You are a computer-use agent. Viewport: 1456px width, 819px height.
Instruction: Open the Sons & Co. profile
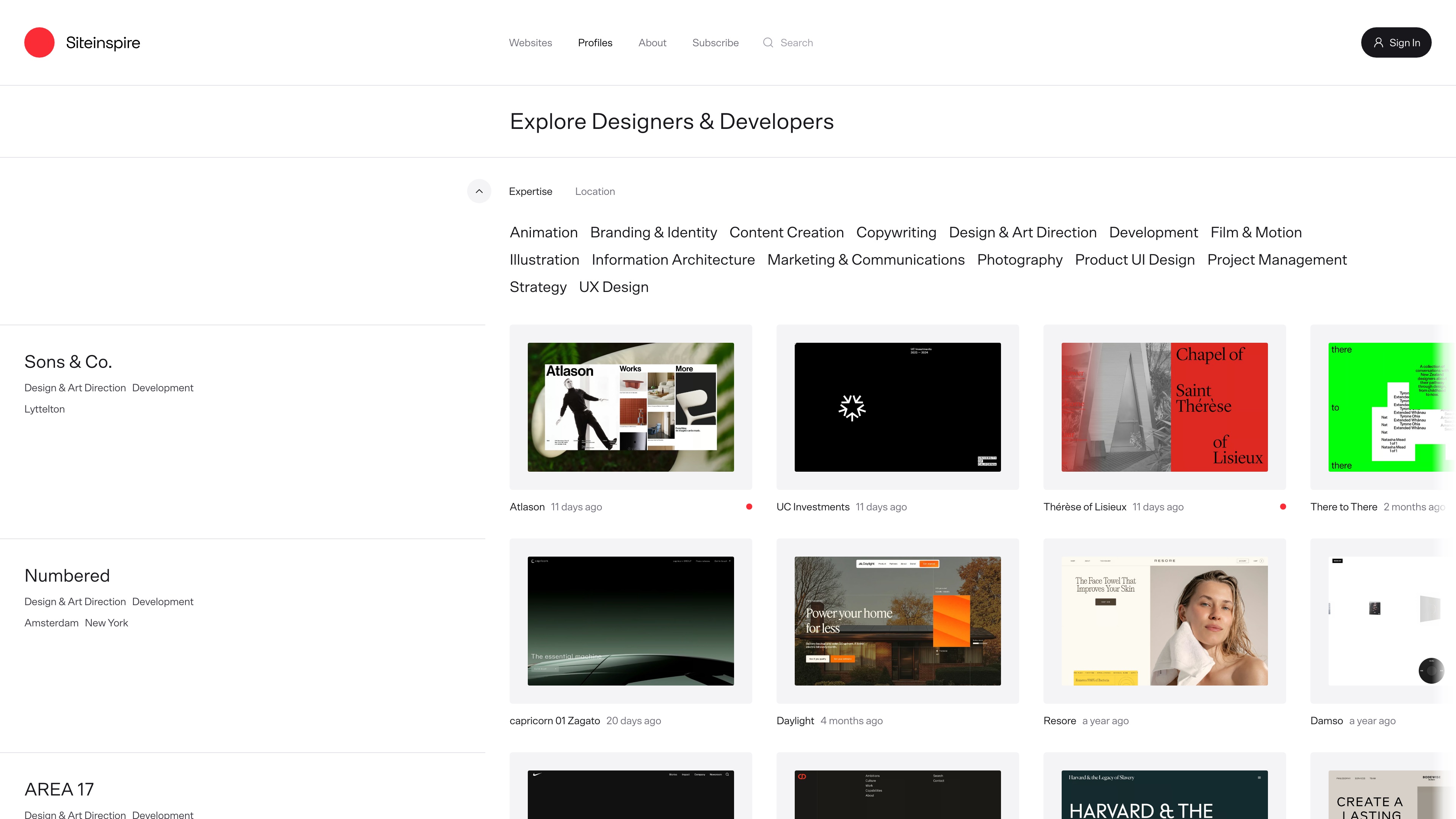(x=68, y=362)
